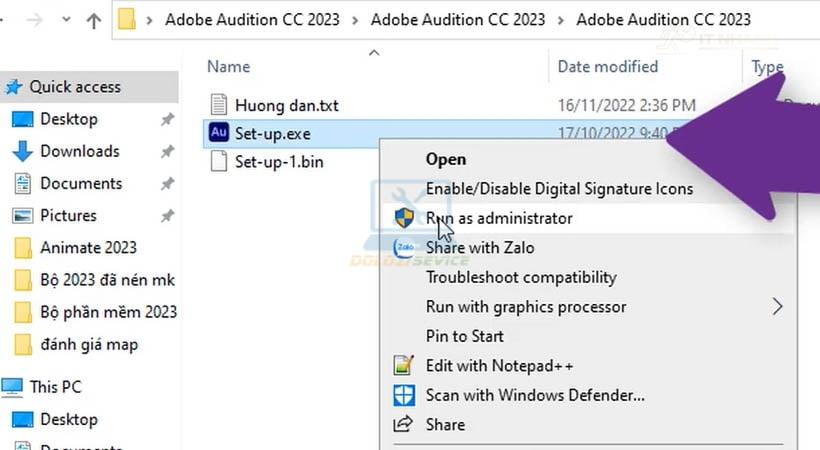This screenshot has height=450, width=820.
Task: Click the Set-up-1.bin blank file icon
Action: [219, 161]
